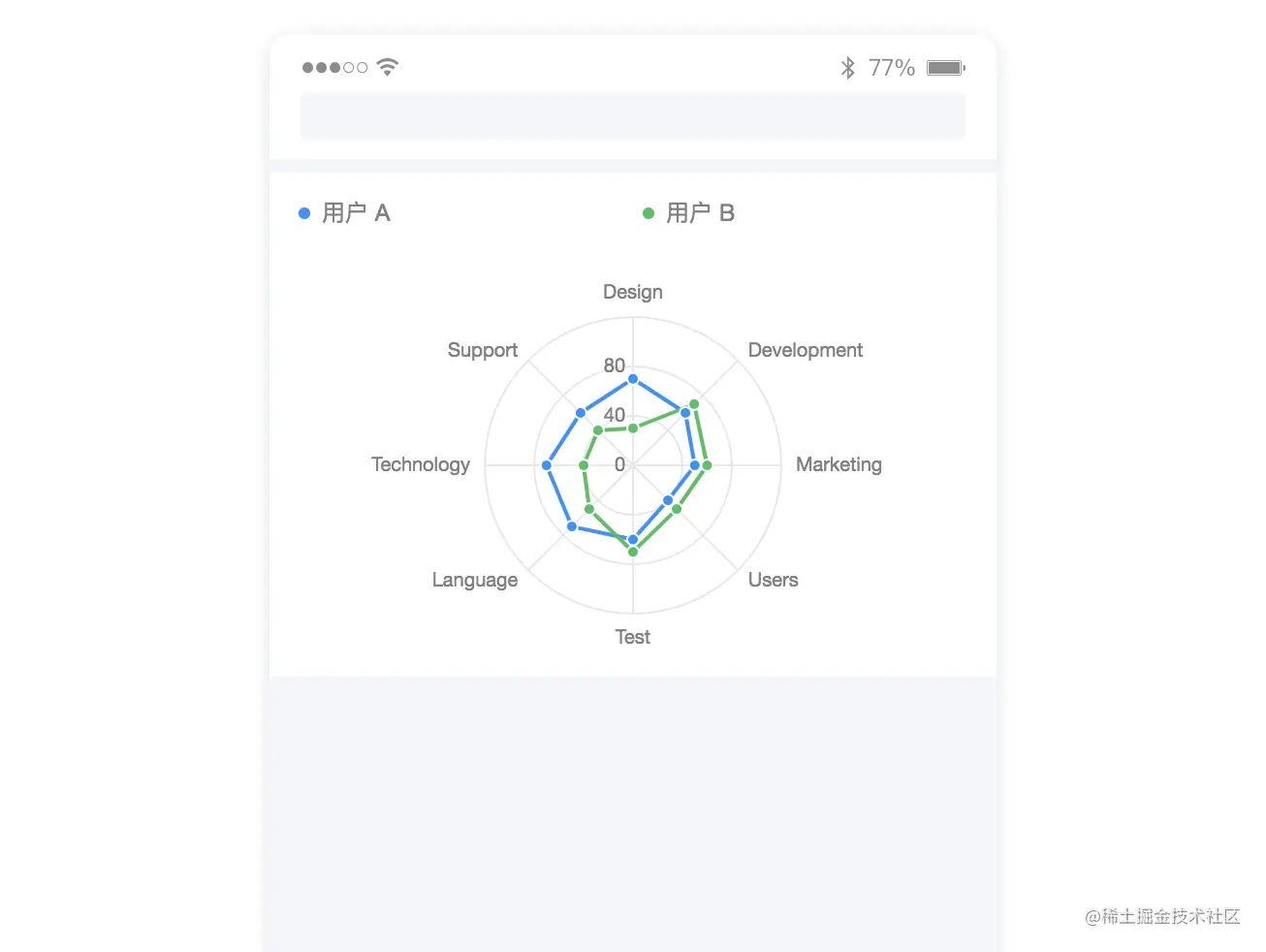The width and height of the screenshot is (1266, 952).
Task: Toggle the 用户 B legend item
Action: click(689, 213)
